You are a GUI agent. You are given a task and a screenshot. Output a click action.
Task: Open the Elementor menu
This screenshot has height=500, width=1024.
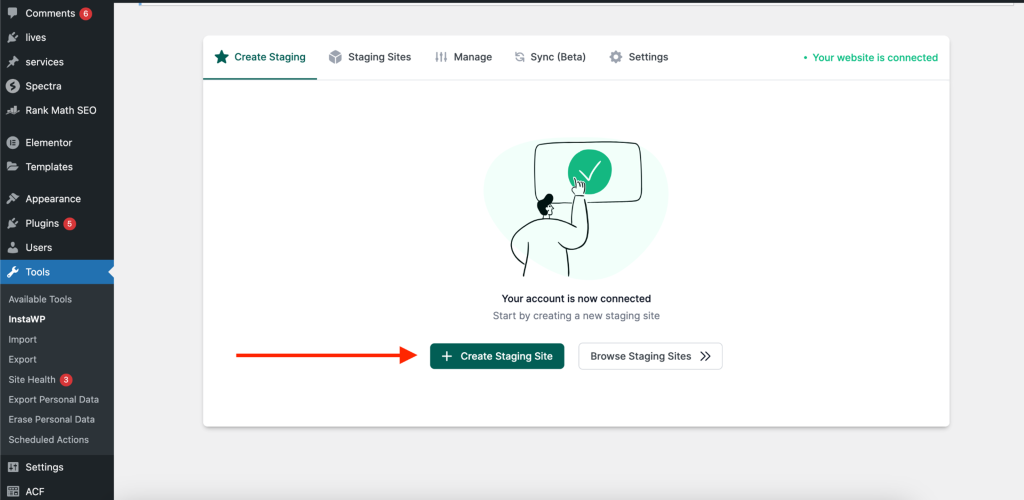(x=57, y=142)
